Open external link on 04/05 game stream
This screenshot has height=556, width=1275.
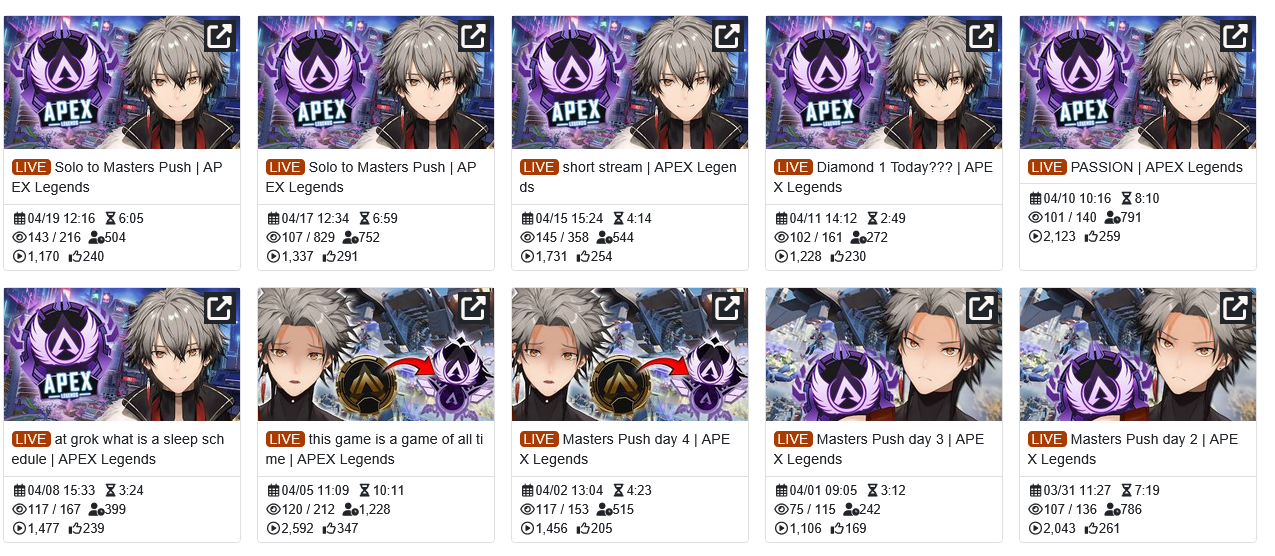point(473,308)
